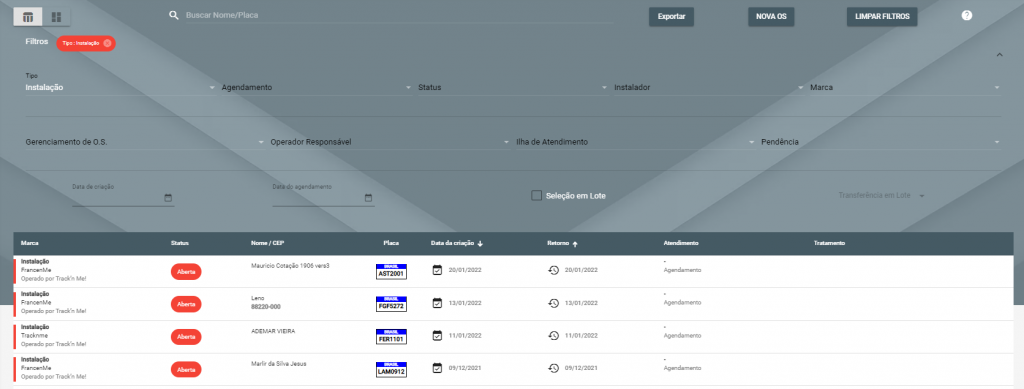Click Agendamento text in Marlir da Silva row

(682, 368)
